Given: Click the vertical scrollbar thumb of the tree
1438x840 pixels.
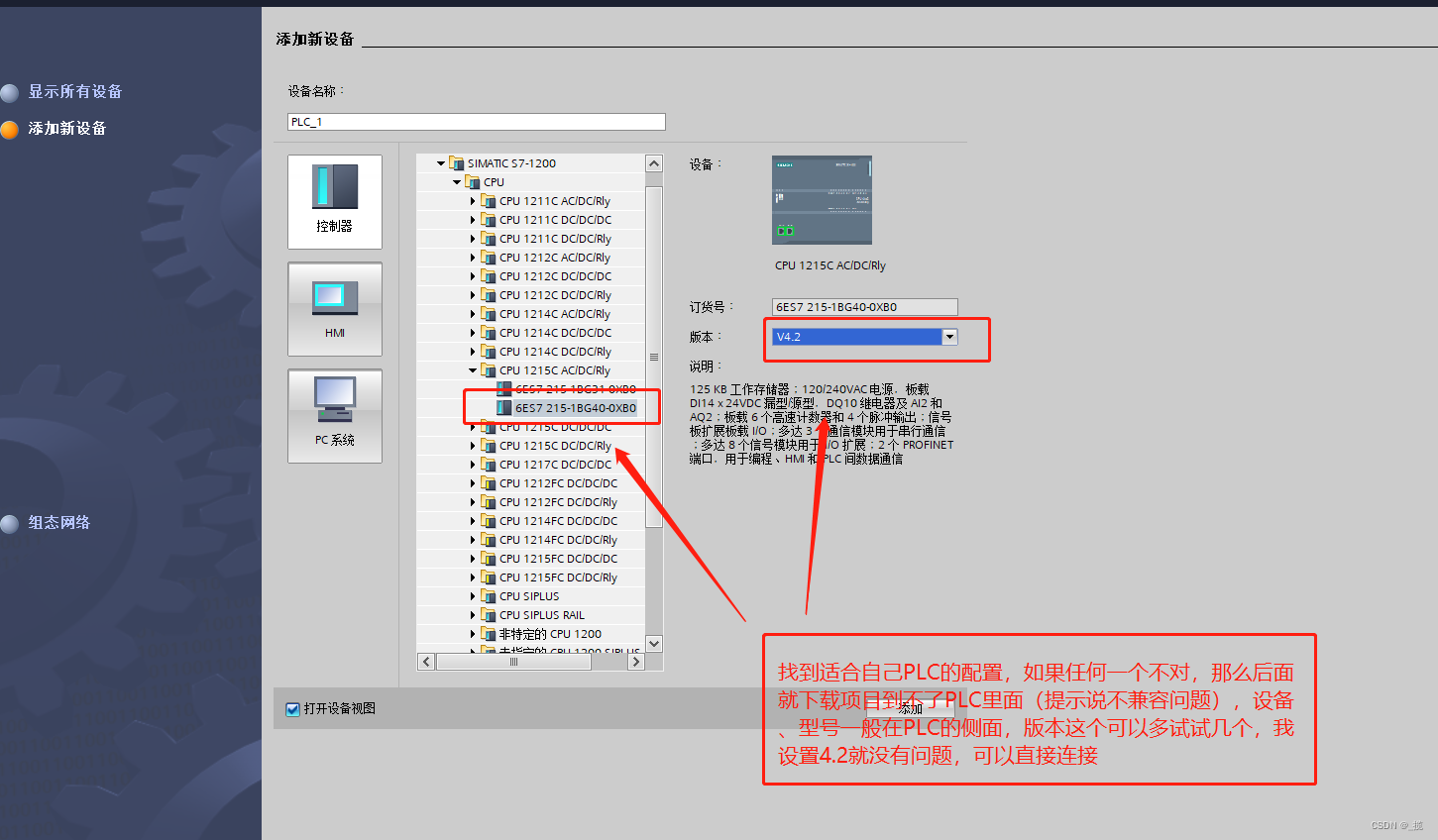Looking at the screenshot, I should (x=654, y=357).
